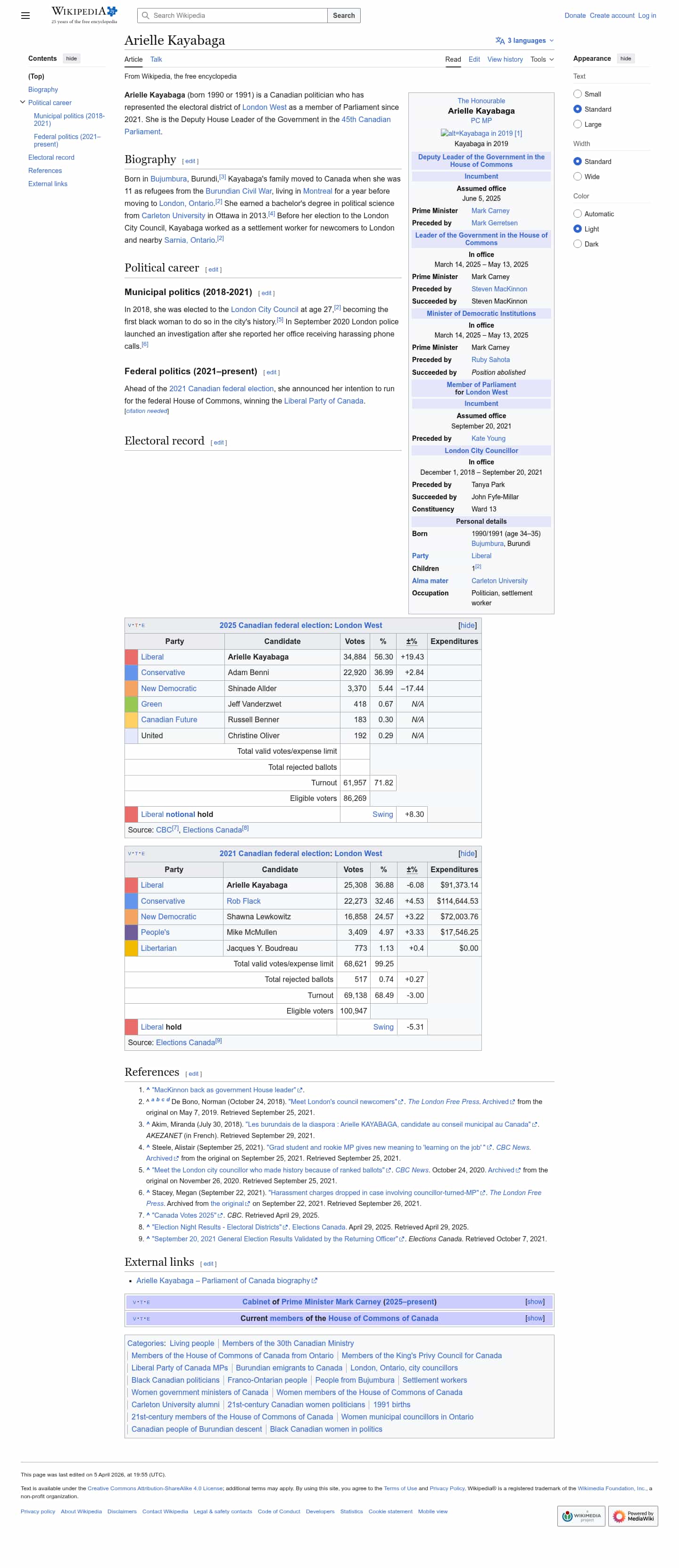This screenshot has width=679, height=1568.
Task: Show the Current members of House of Commons navbox
Action: tap(535, 1319)
